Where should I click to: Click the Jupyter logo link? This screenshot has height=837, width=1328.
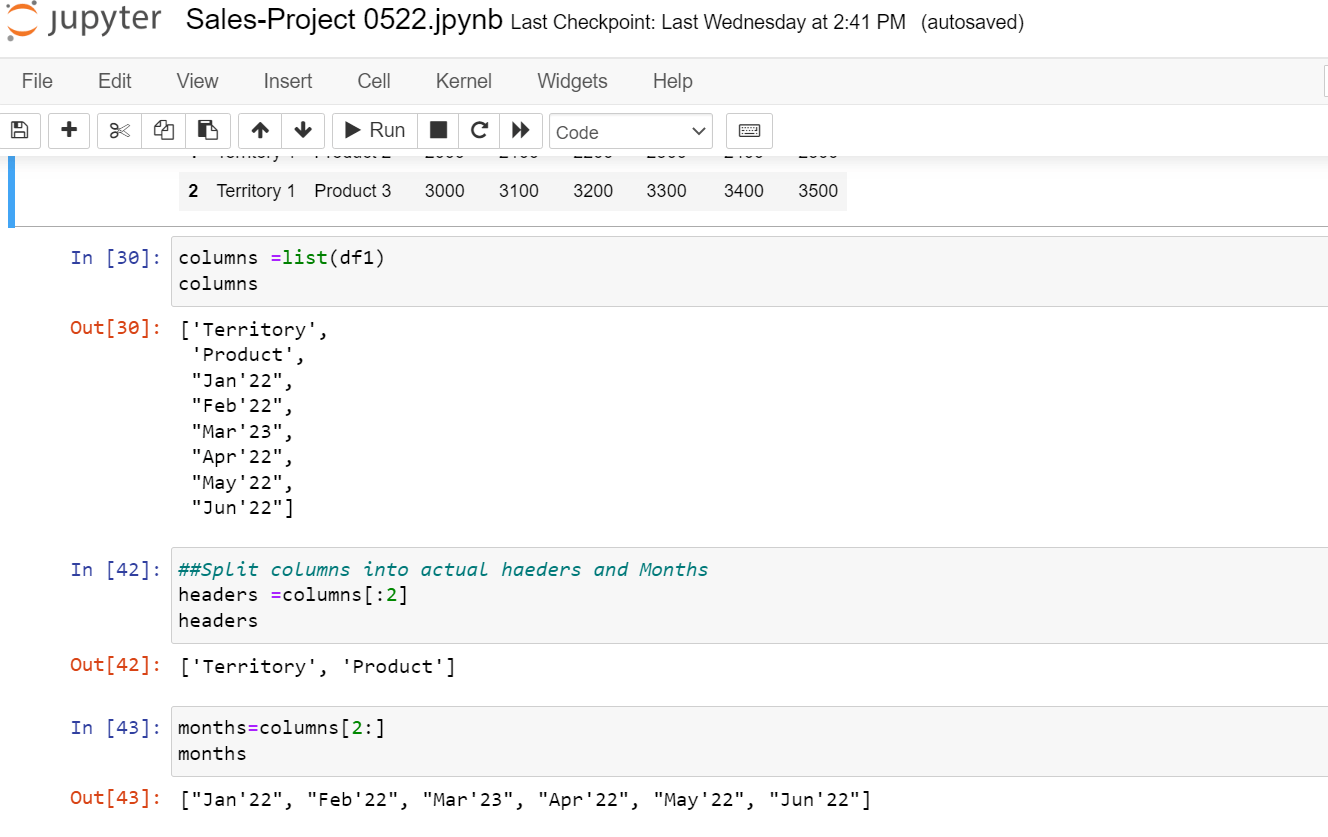tap(84, 22)
